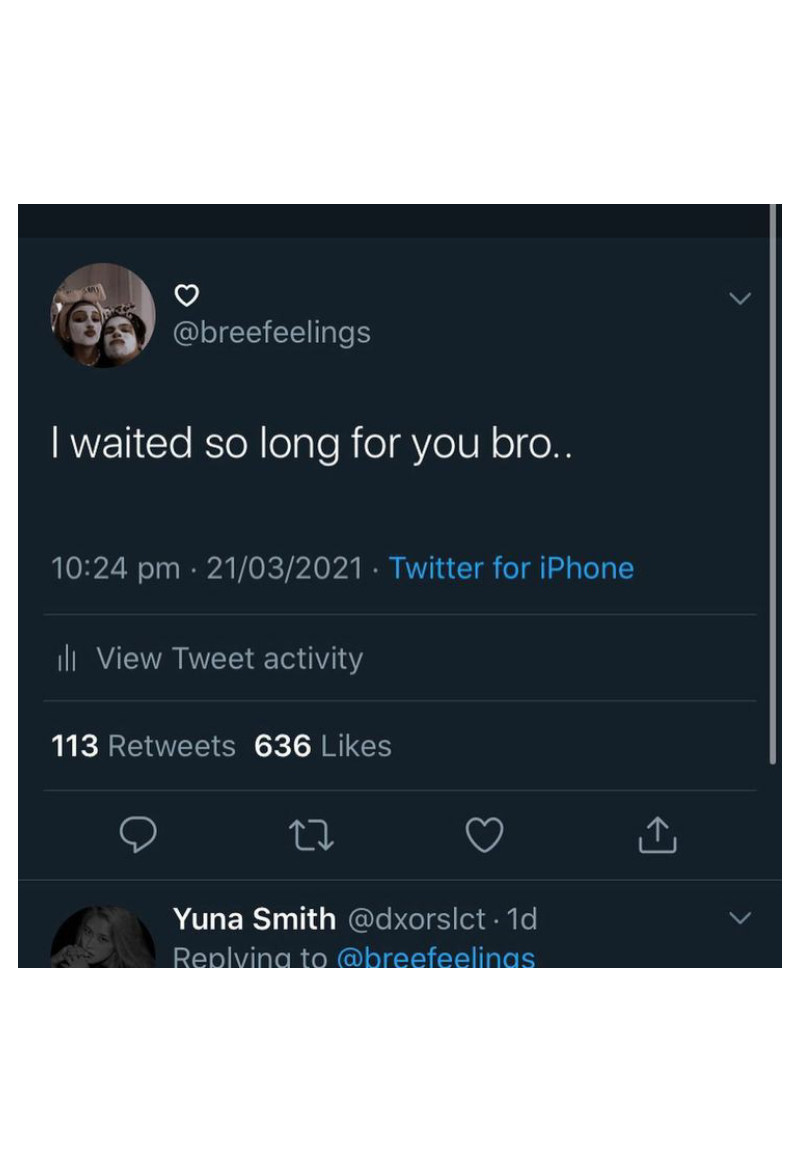799x1171 pixels.
Task: Open the share options via the upload arrow icon
Action: coord(658,834)
